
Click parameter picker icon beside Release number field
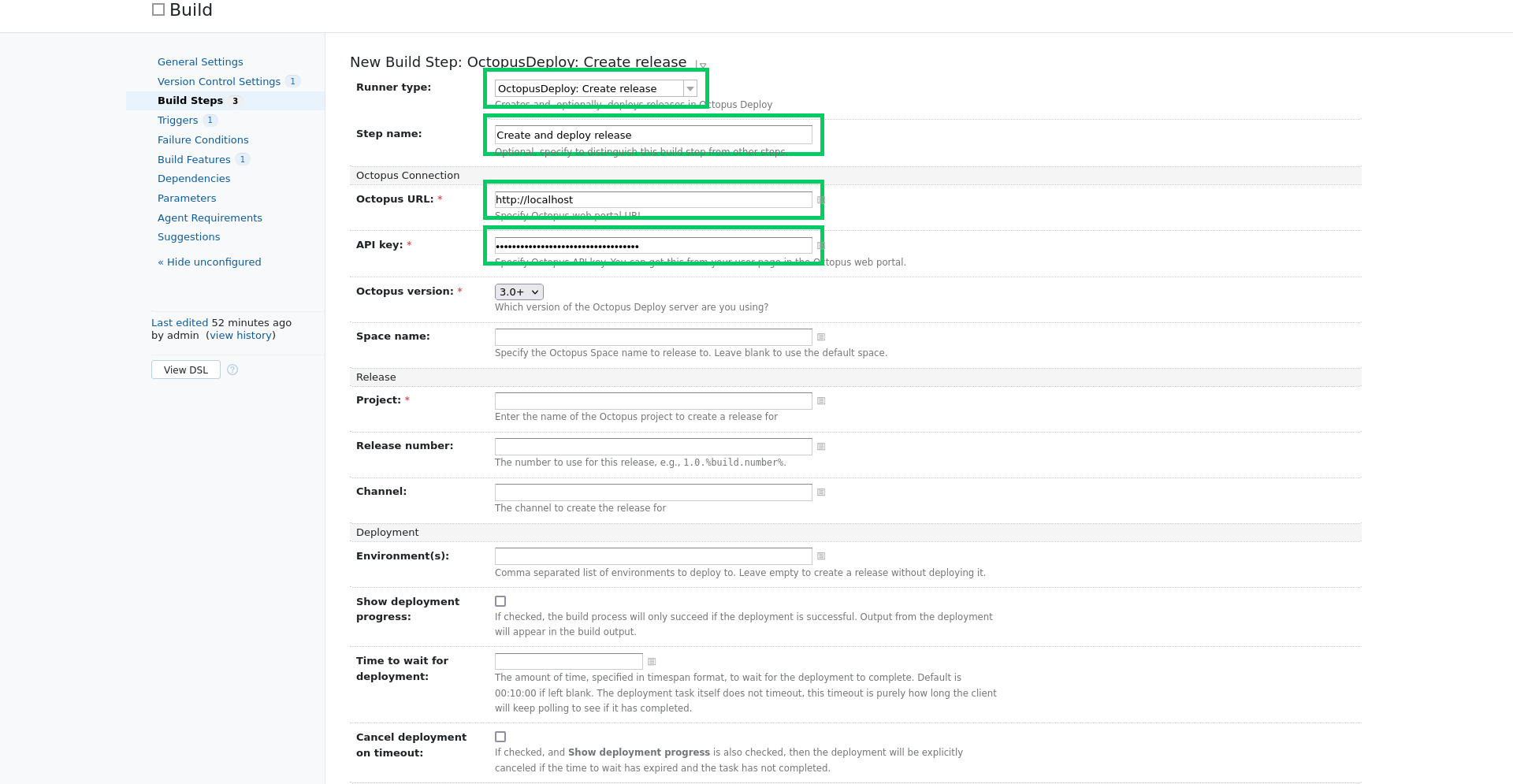820,447
